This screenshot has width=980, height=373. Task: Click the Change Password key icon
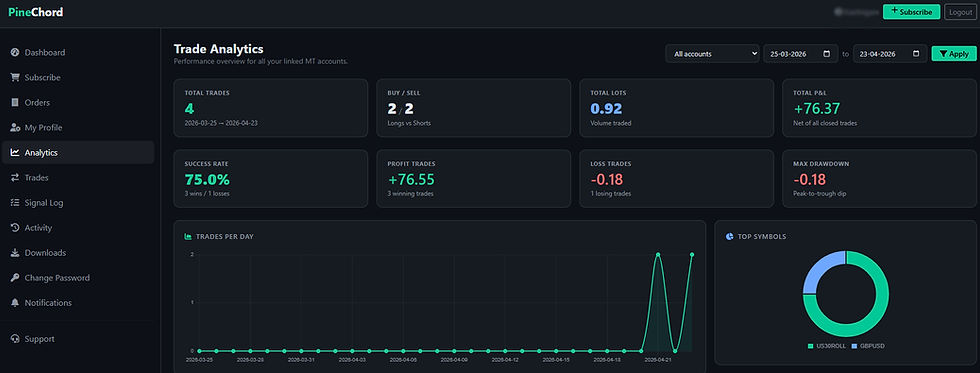(x=15, y=277)
